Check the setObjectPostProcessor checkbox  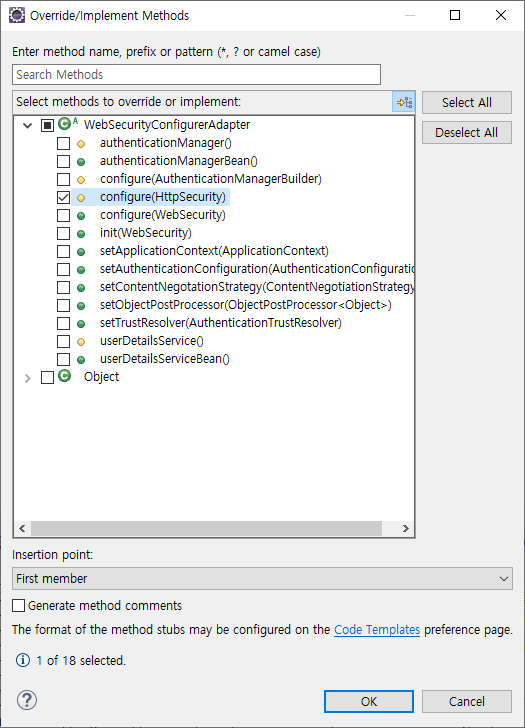click(64, 306)
